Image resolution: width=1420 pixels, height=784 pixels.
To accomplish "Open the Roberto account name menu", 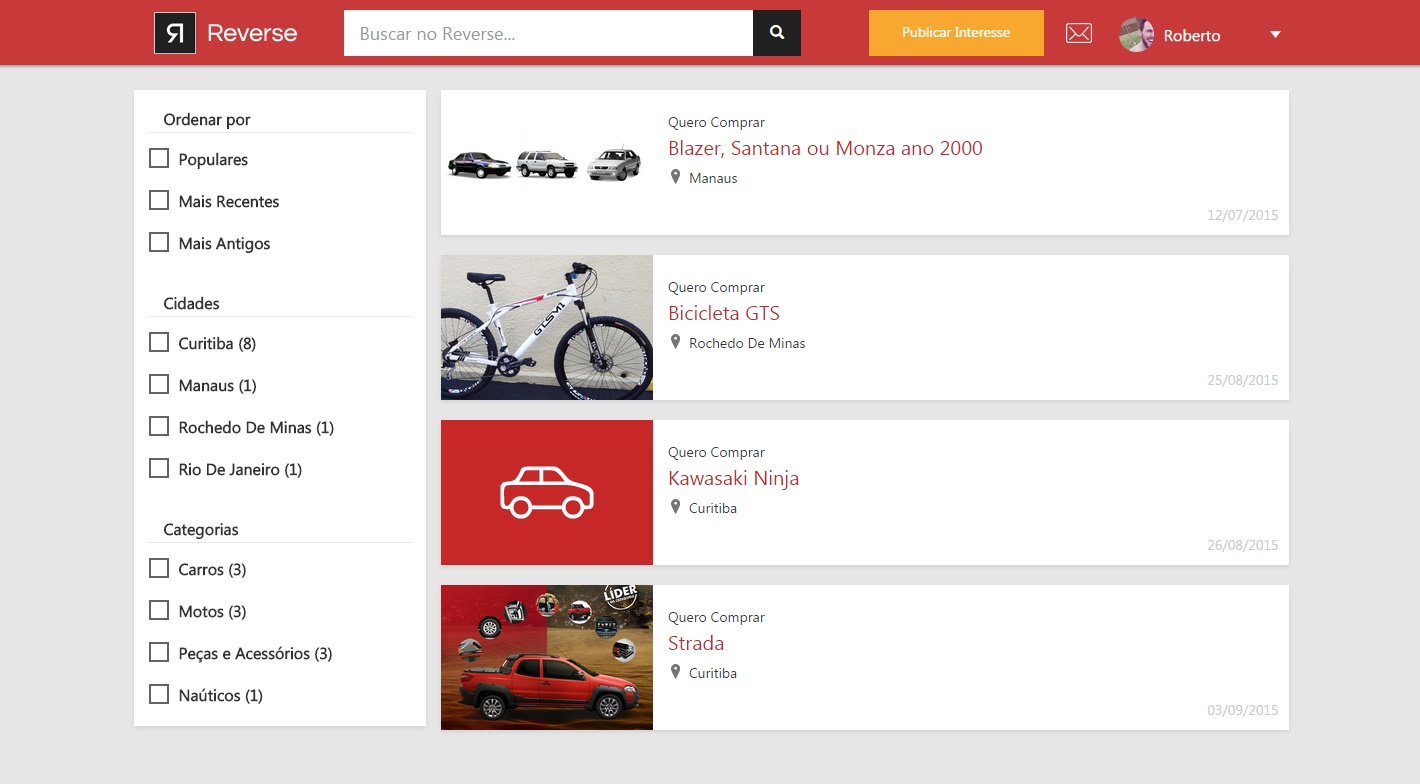I will 1191,36.
